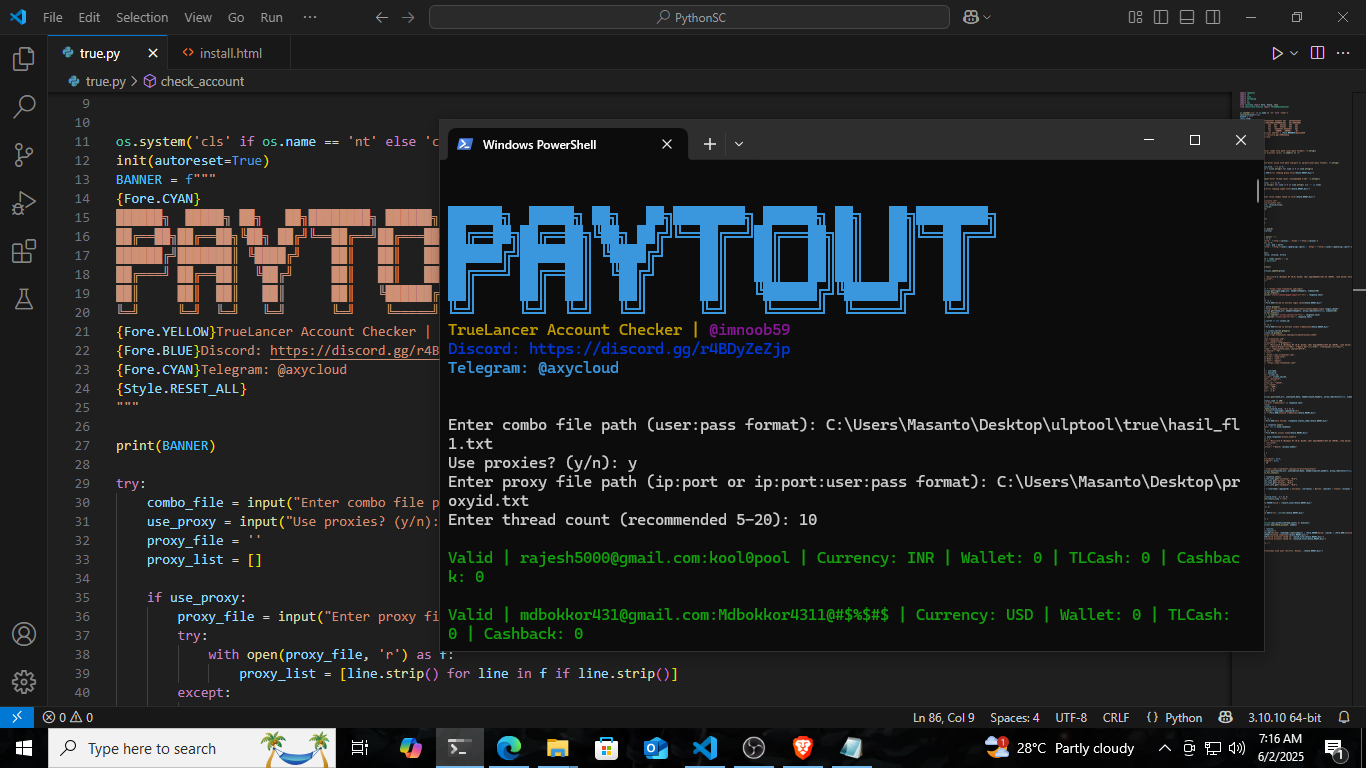1366x768 pixels.
Task: Open the Explorer view in activity bar
Action: [x=24, y=60]
